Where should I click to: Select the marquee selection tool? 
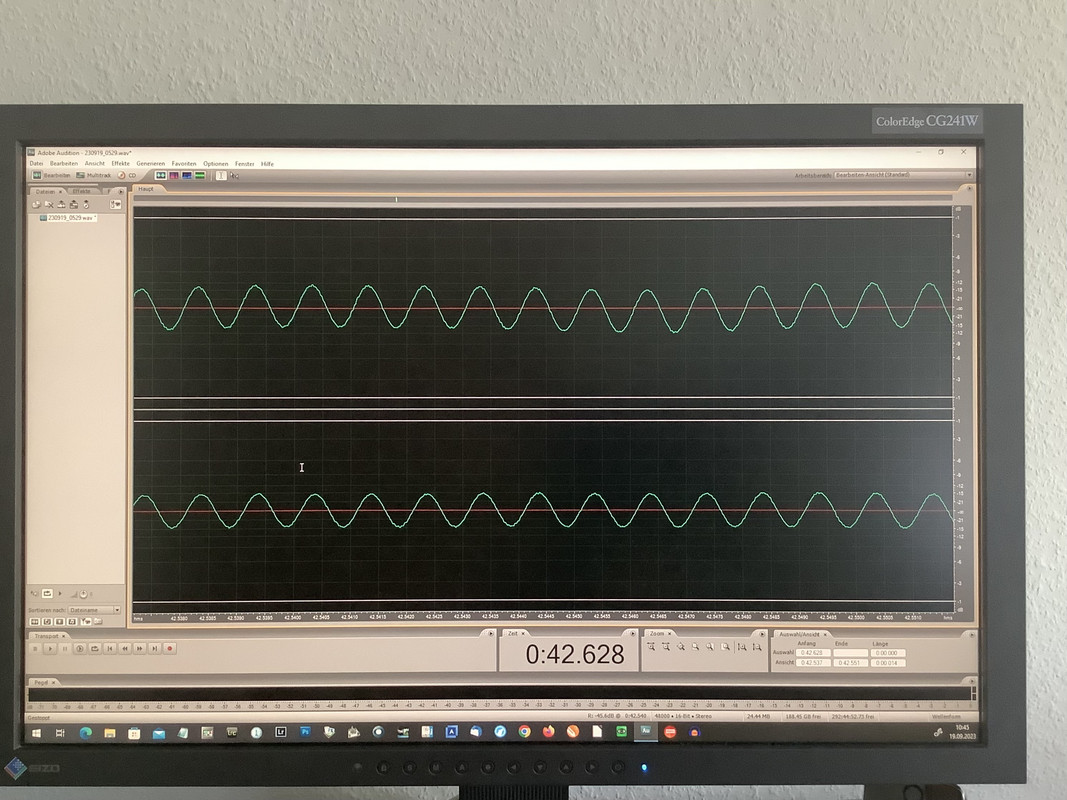coord(235,176)
